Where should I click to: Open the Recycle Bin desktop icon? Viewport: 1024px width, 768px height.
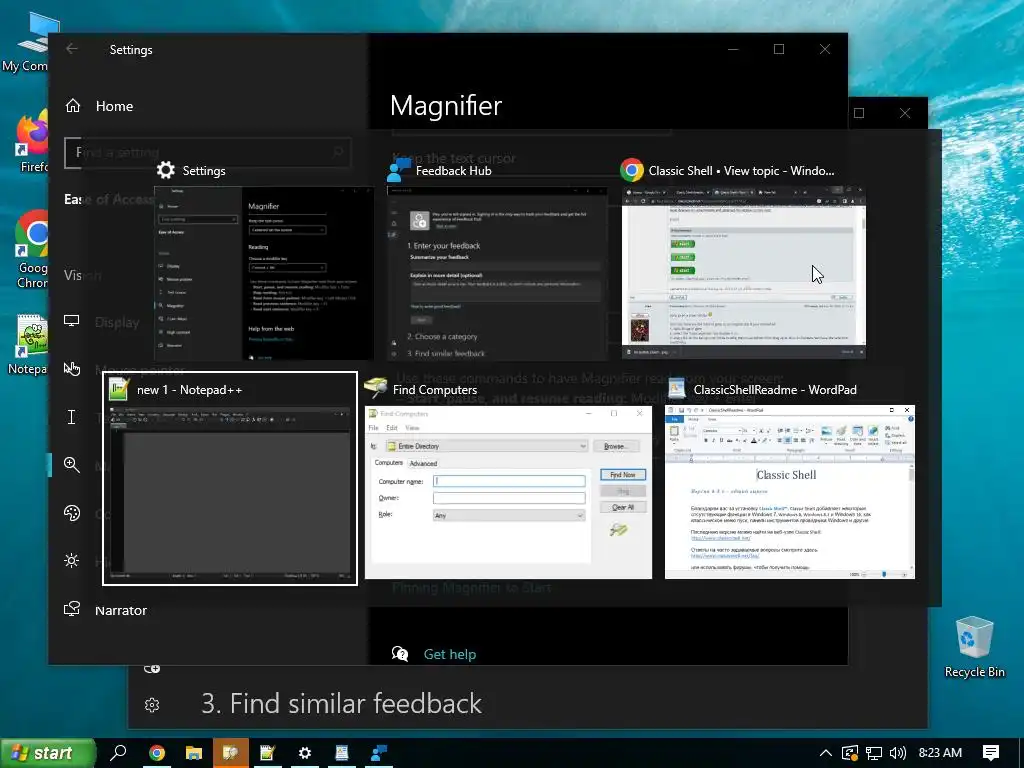coord(974,647)
